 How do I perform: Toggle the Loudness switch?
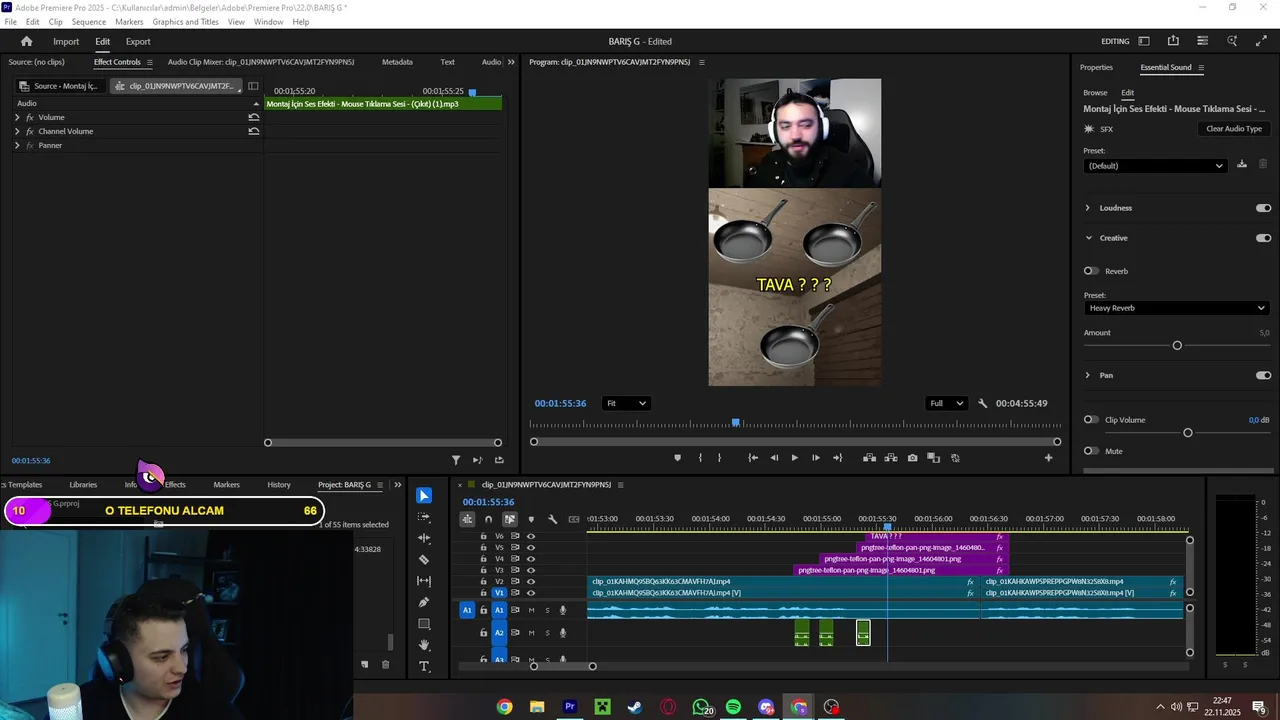pos(1263,208)
